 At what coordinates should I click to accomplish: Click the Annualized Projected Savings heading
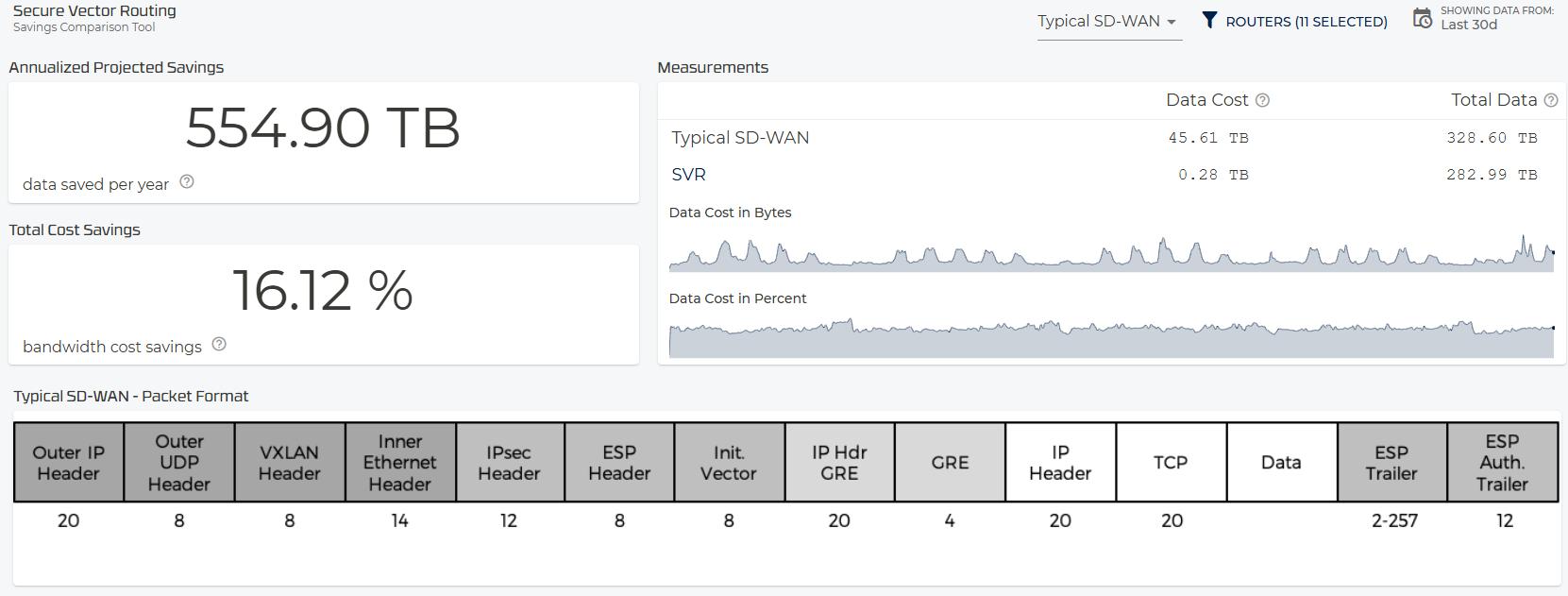coord(116,68)
